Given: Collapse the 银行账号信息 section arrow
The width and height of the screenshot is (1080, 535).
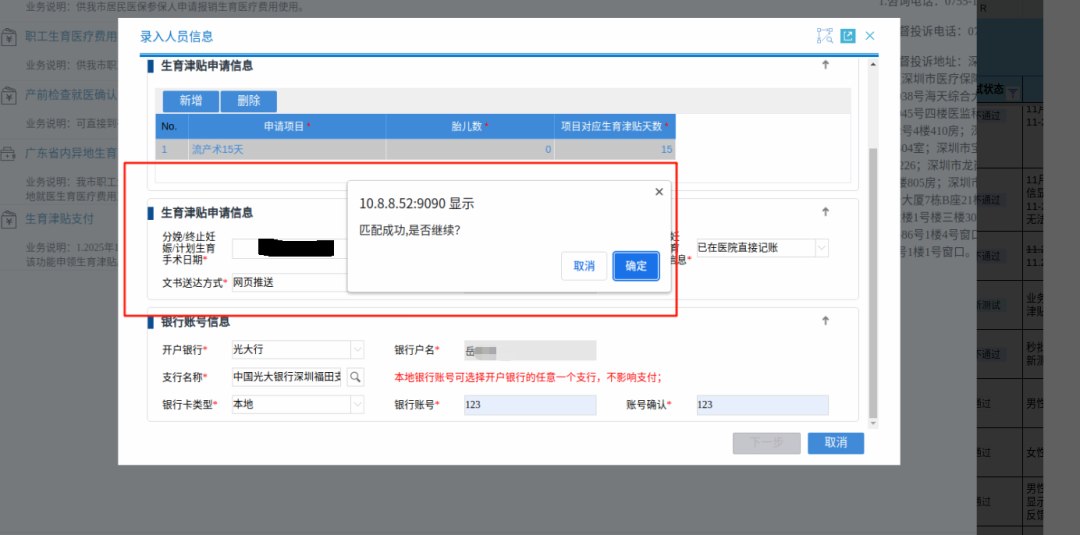Looking at the screenshot, I should pos(825,321).
